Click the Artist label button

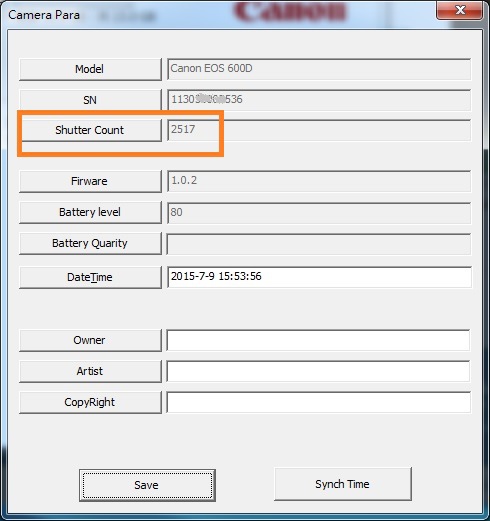[90, 371]
